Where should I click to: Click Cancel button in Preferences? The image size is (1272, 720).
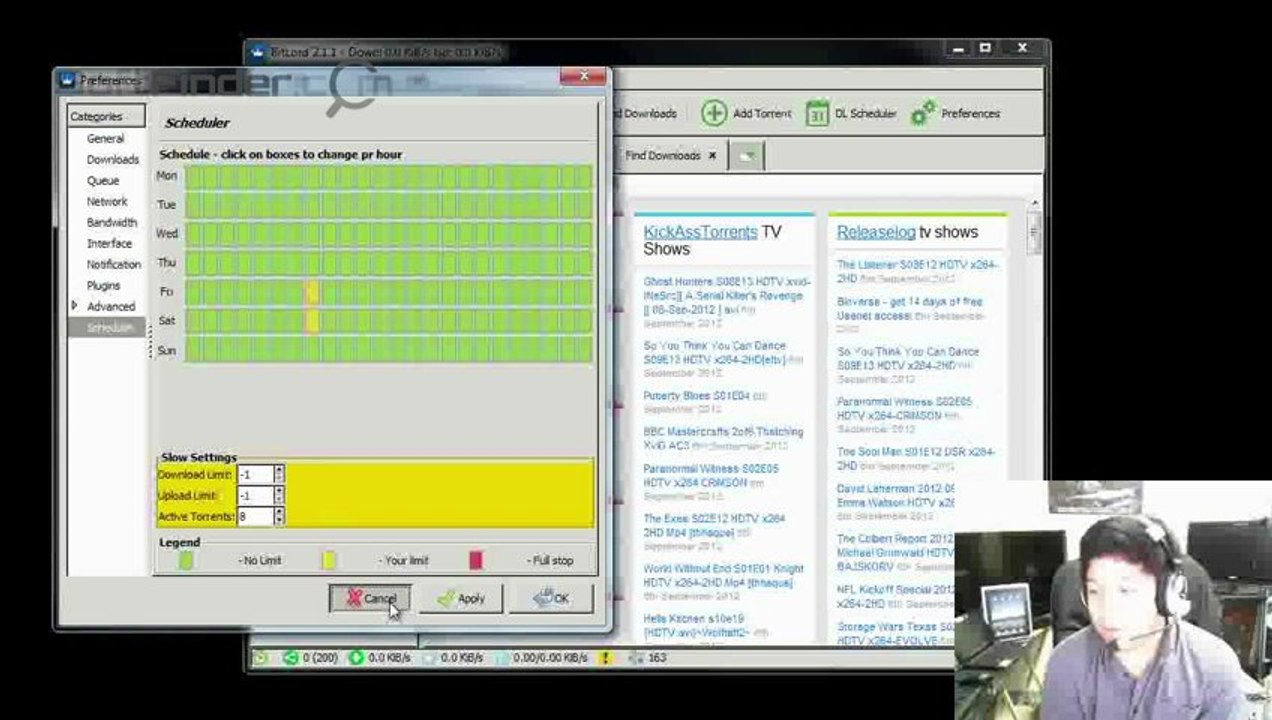pos(371,598)
